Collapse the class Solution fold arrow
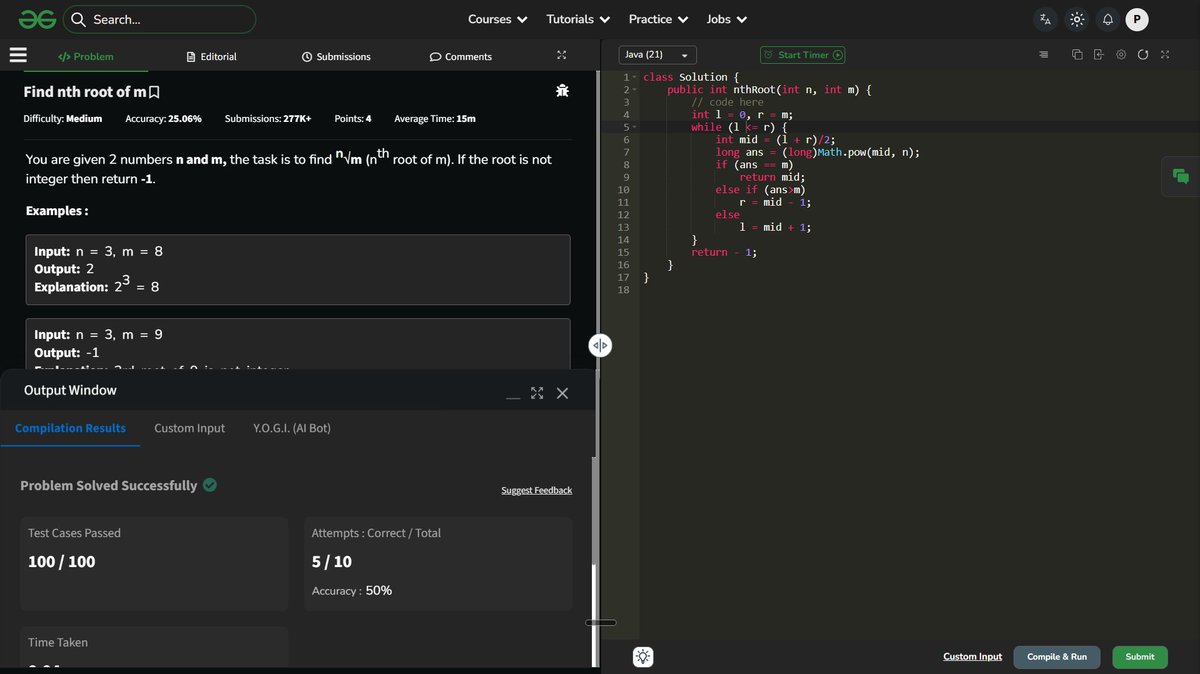This screenshot has height=674, width=1200. pos(634,77)
